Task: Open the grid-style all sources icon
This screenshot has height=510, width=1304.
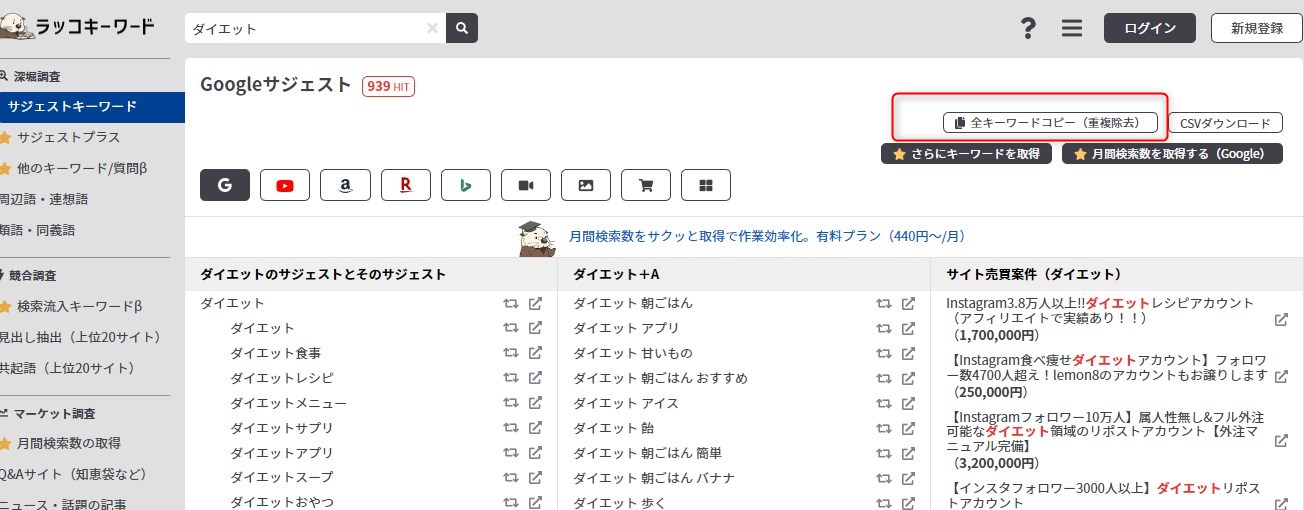Action: [706, 185]
